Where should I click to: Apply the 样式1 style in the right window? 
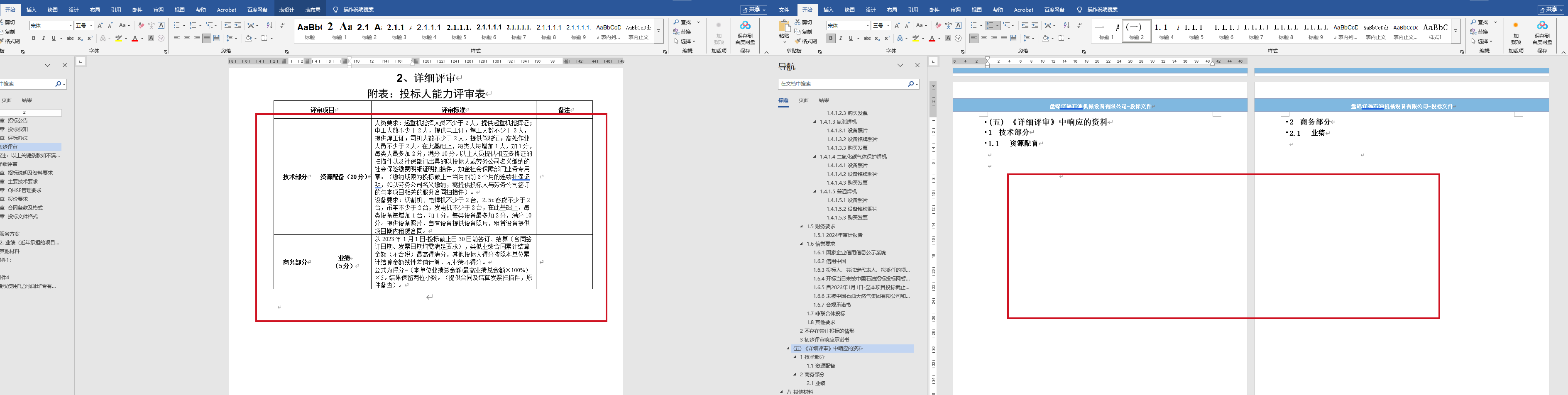pyautogui.click(x=1435, y=31)
